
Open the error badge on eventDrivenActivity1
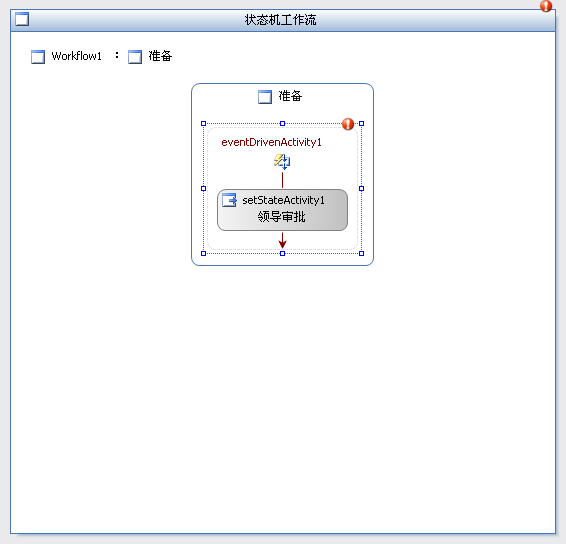tap(348, 124)
